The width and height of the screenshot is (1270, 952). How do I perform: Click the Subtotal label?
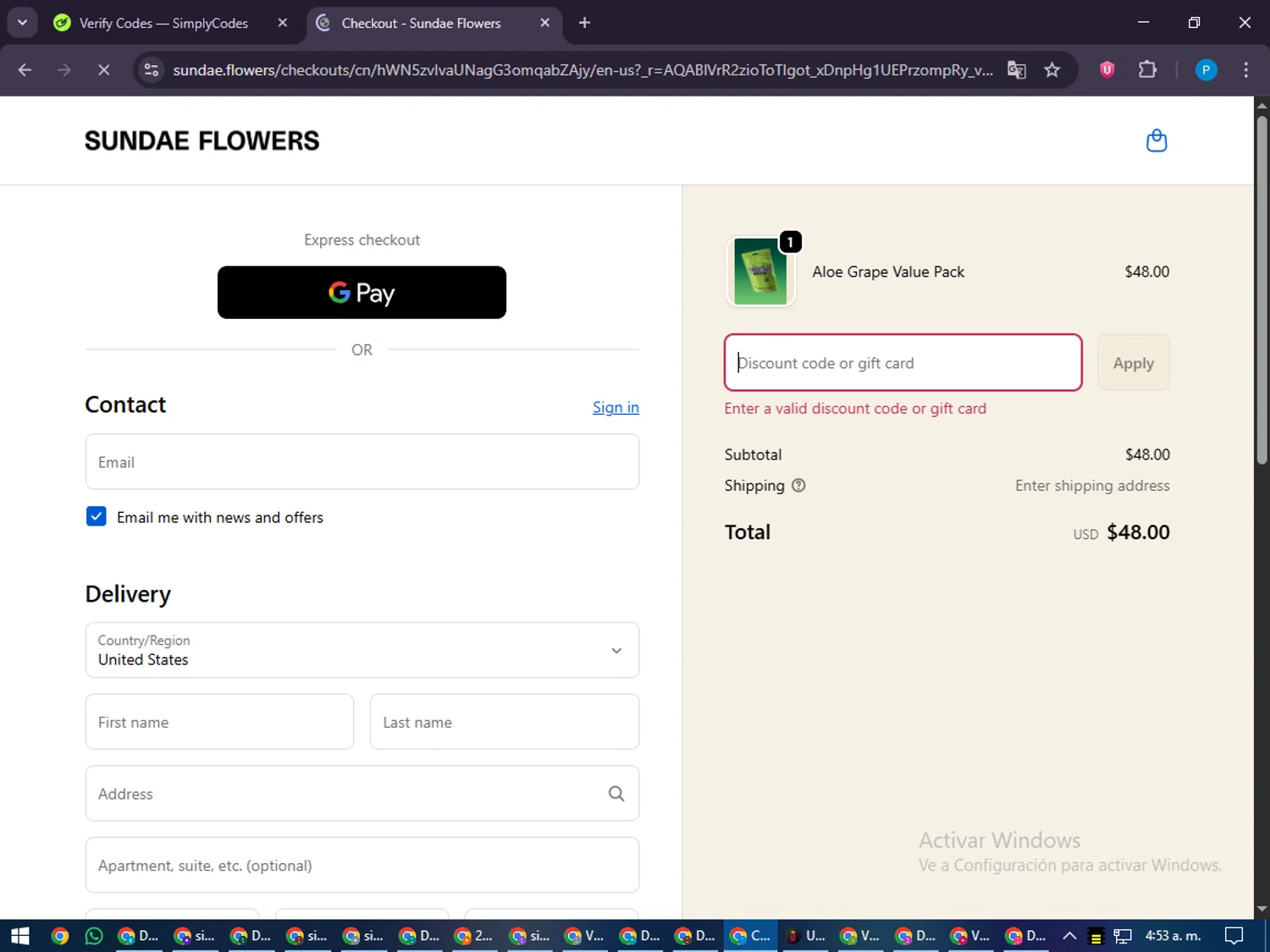click(753, 454)
